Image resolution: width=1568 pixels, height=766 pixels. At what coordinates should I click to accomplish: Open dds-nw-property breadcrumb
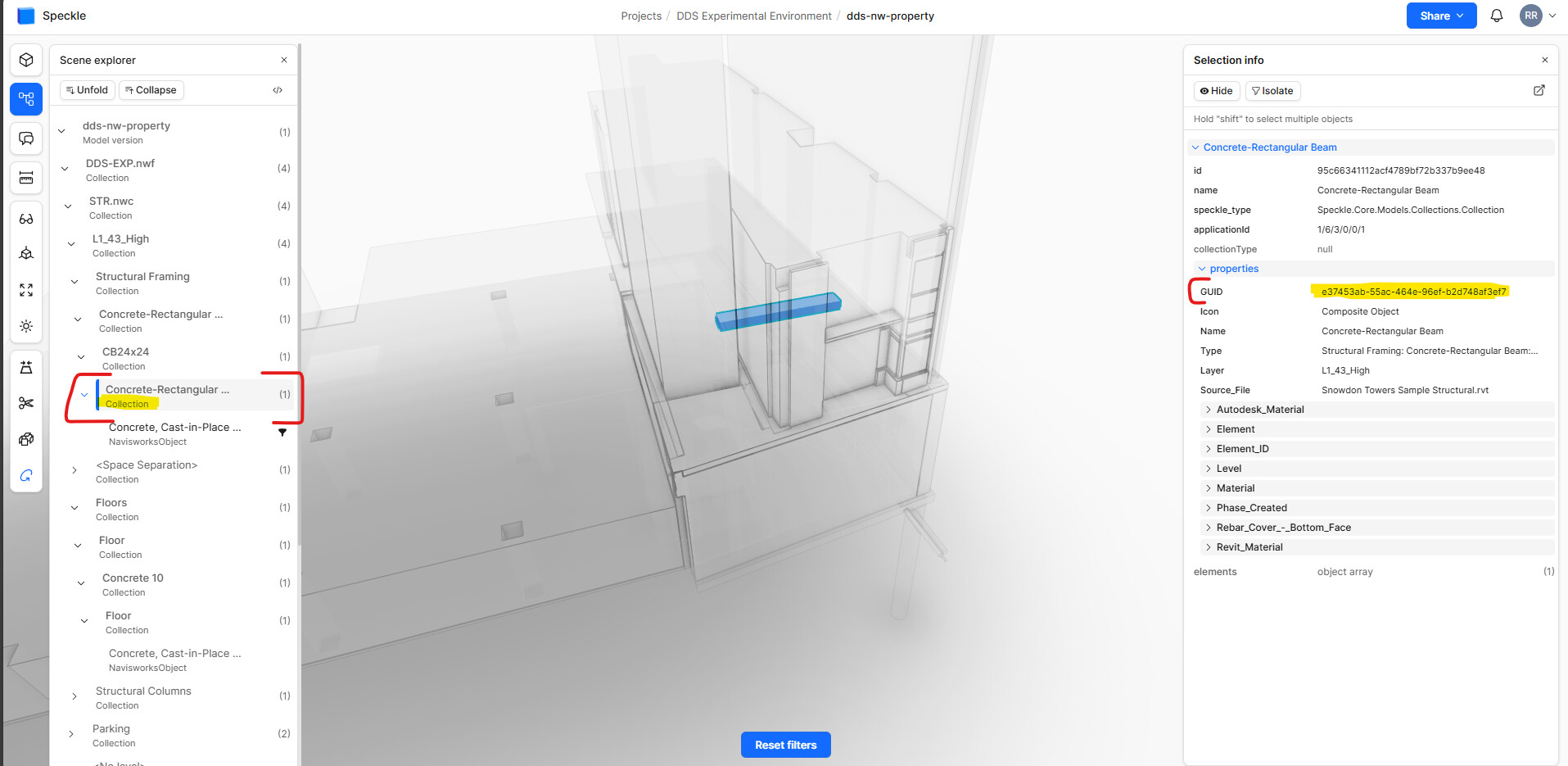[890, 16]
